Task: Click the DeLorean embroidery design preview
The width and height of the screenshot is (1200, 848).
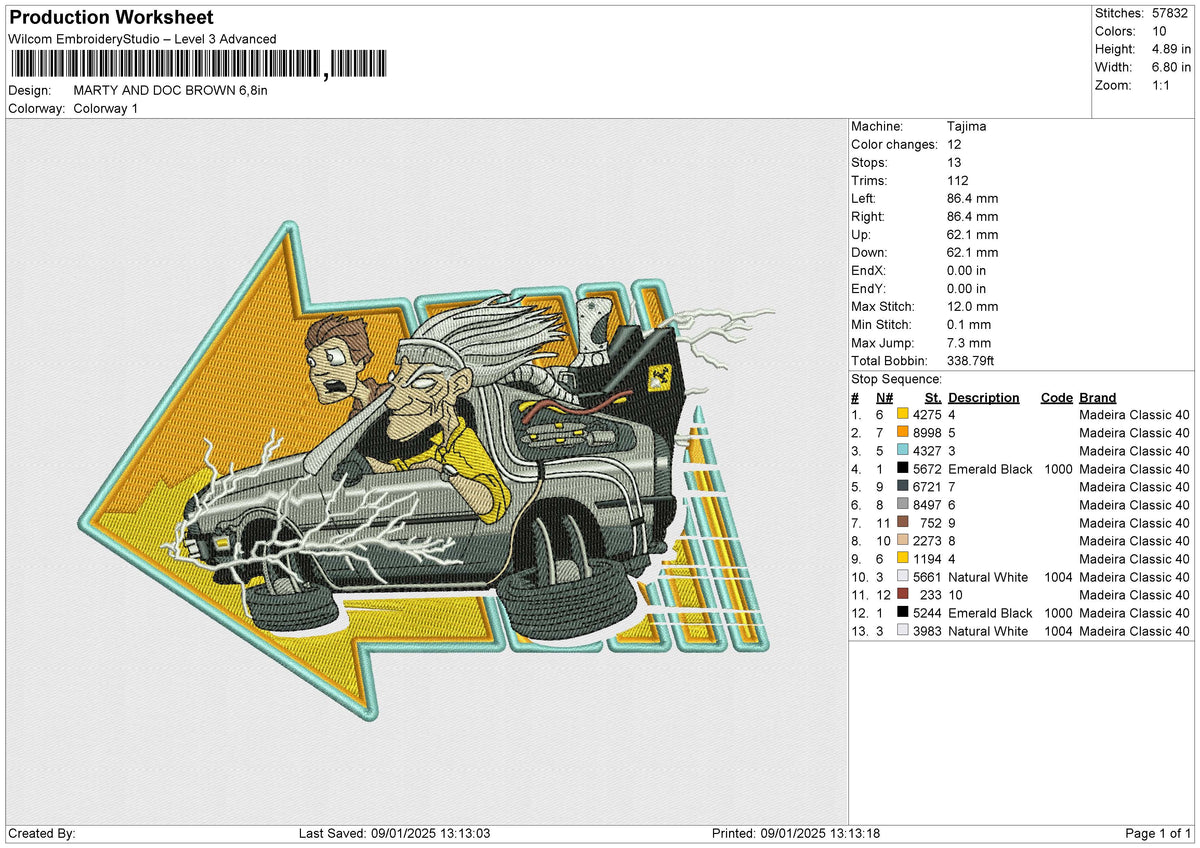Action: pos(425,470)
